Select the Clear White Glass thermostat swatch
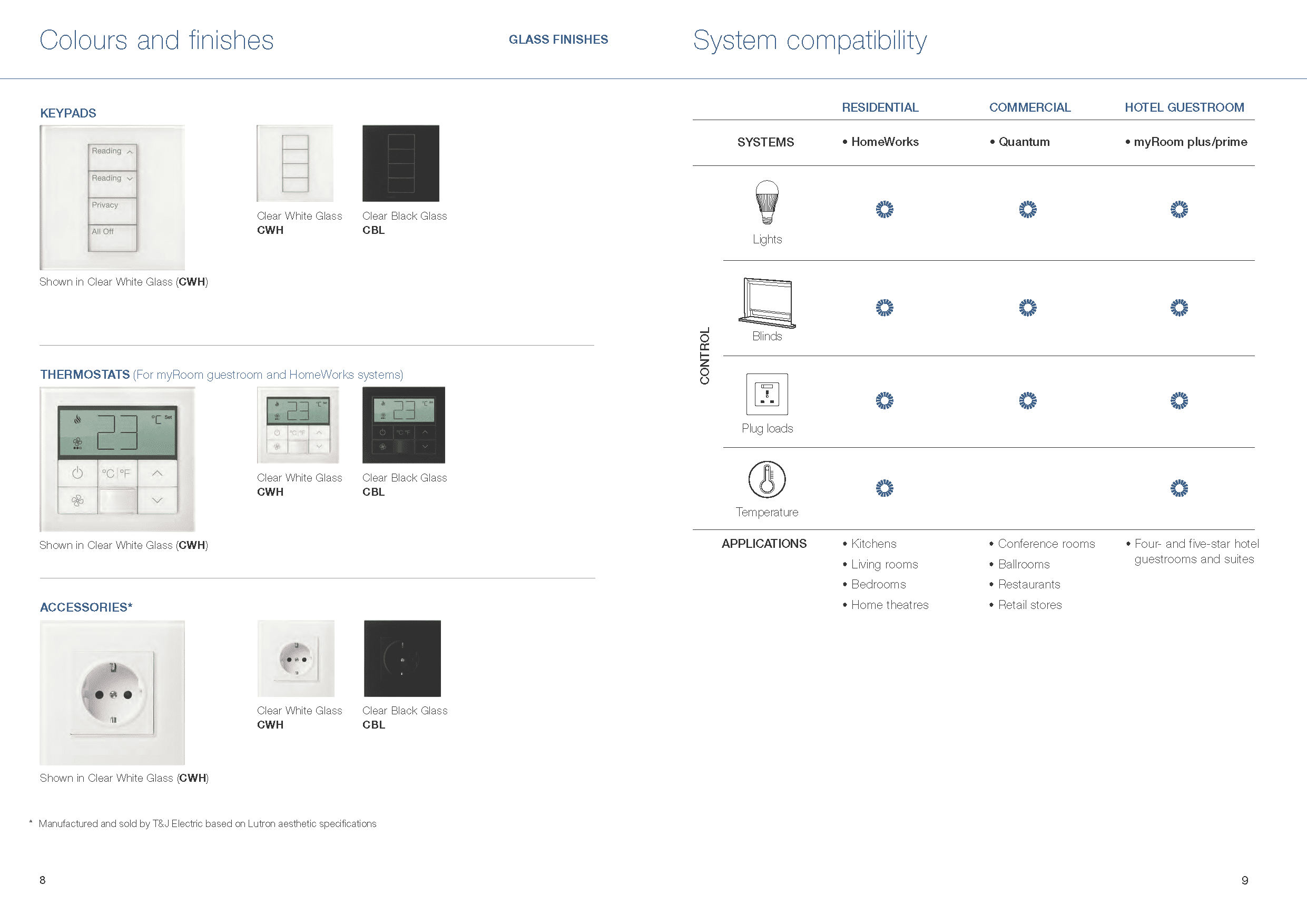Image resolution: width=1307 pixels, height=924 pixels. click(298, 425)
